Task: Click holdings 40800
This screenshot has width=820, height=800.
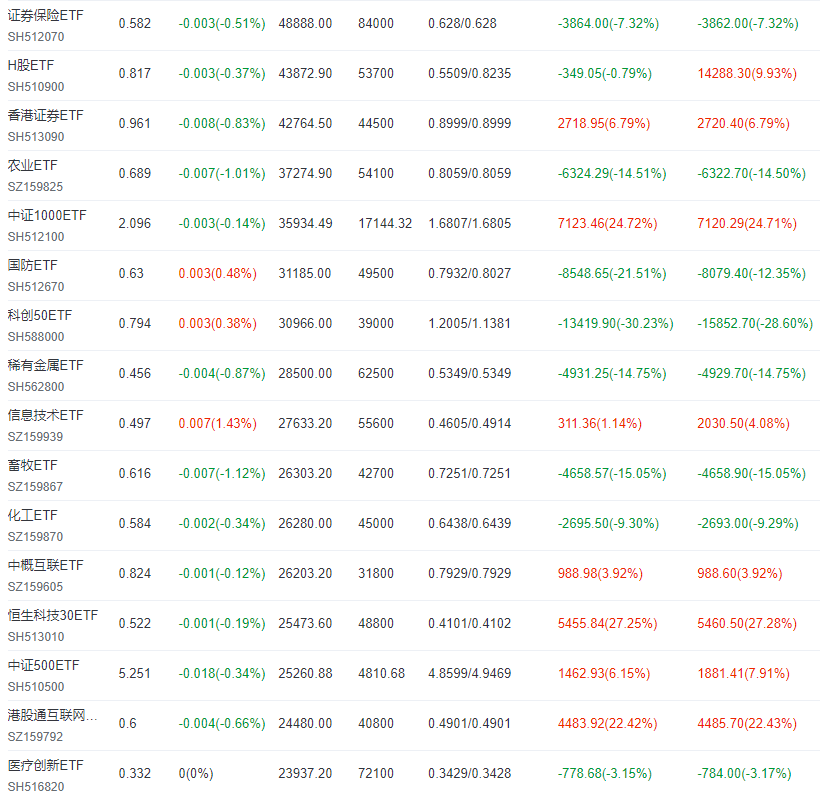Action: tap(376, 724)
